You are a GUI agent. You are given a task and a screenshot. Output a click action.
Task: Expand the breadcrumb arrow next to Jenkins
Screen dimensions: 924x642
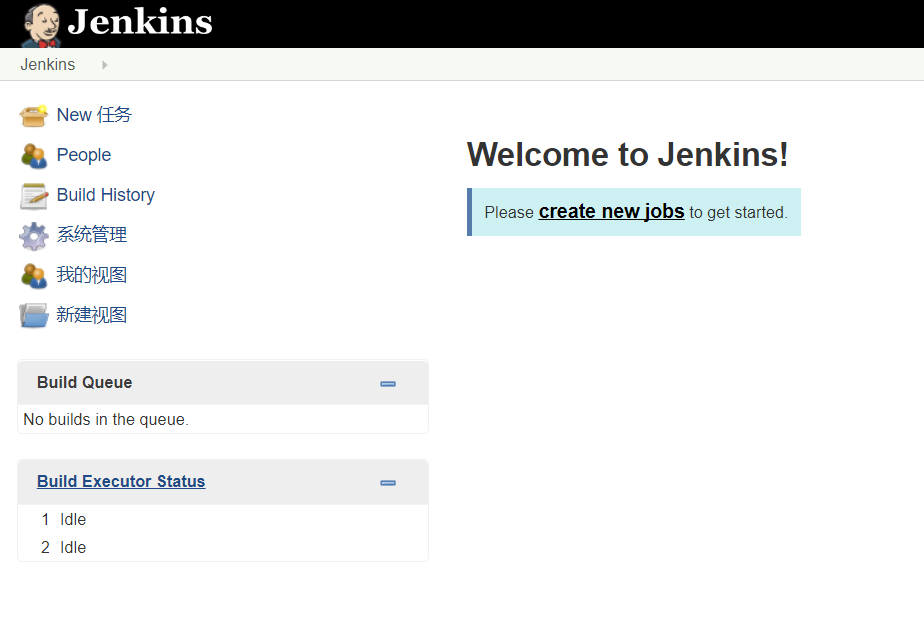click(x=104, y=65)
